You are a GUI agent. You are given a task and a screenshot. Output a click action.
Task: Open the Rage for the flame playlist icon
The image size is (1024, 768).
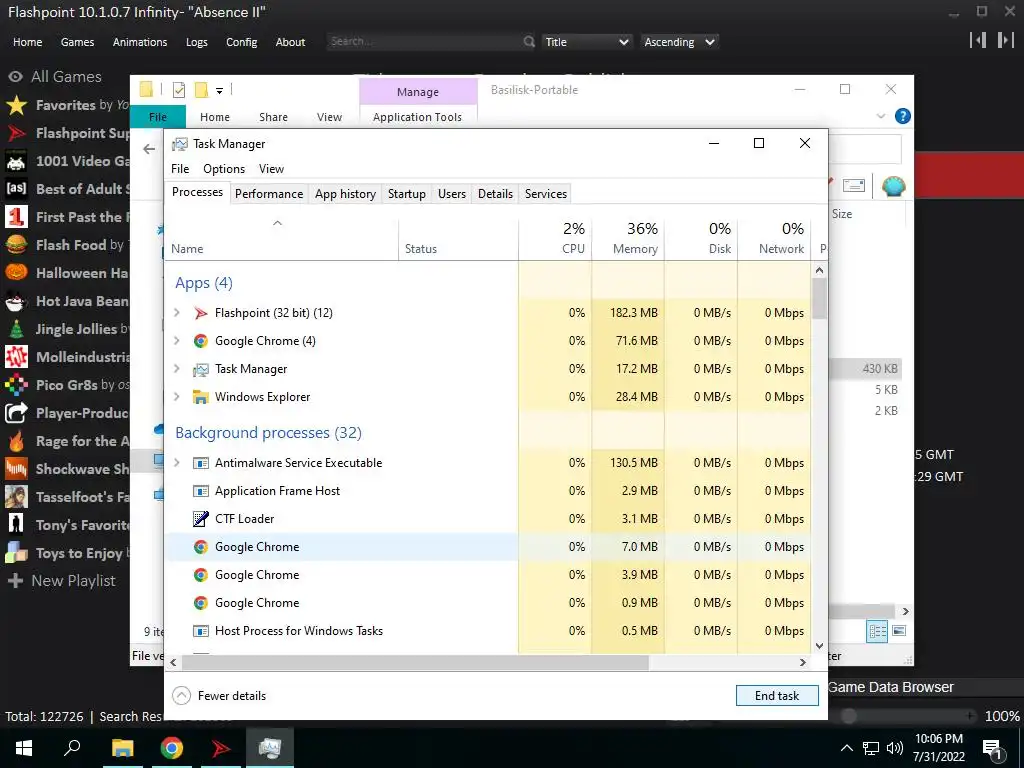coord(16,441)
